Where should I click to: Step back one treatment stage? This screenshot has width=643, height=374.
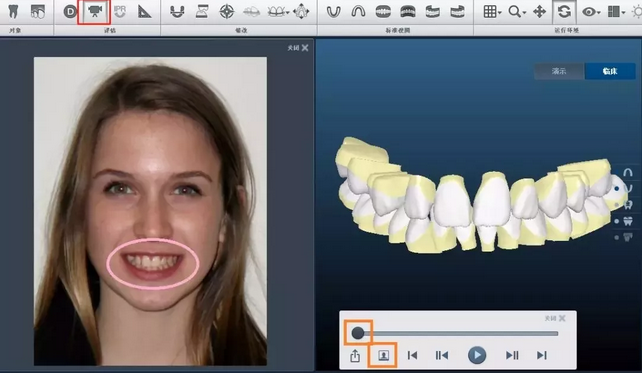pyautogui.click(x=442, y=355)
